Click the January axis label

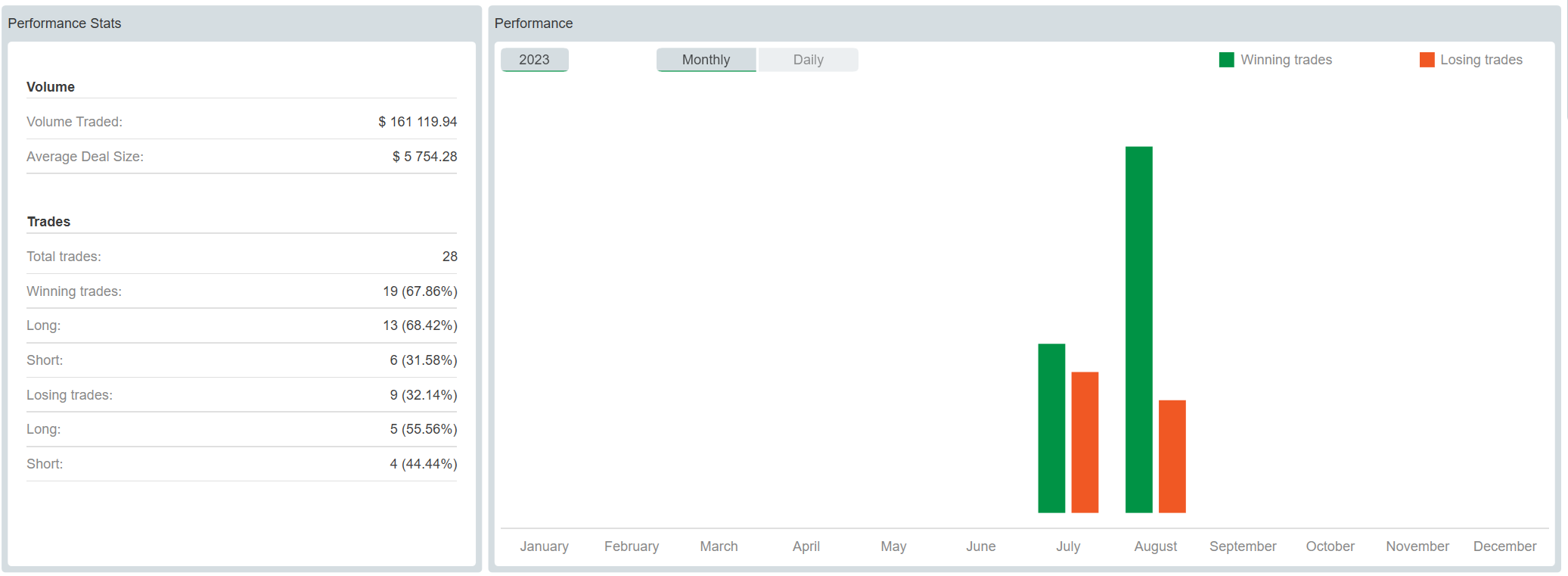[x=544, y=546]
